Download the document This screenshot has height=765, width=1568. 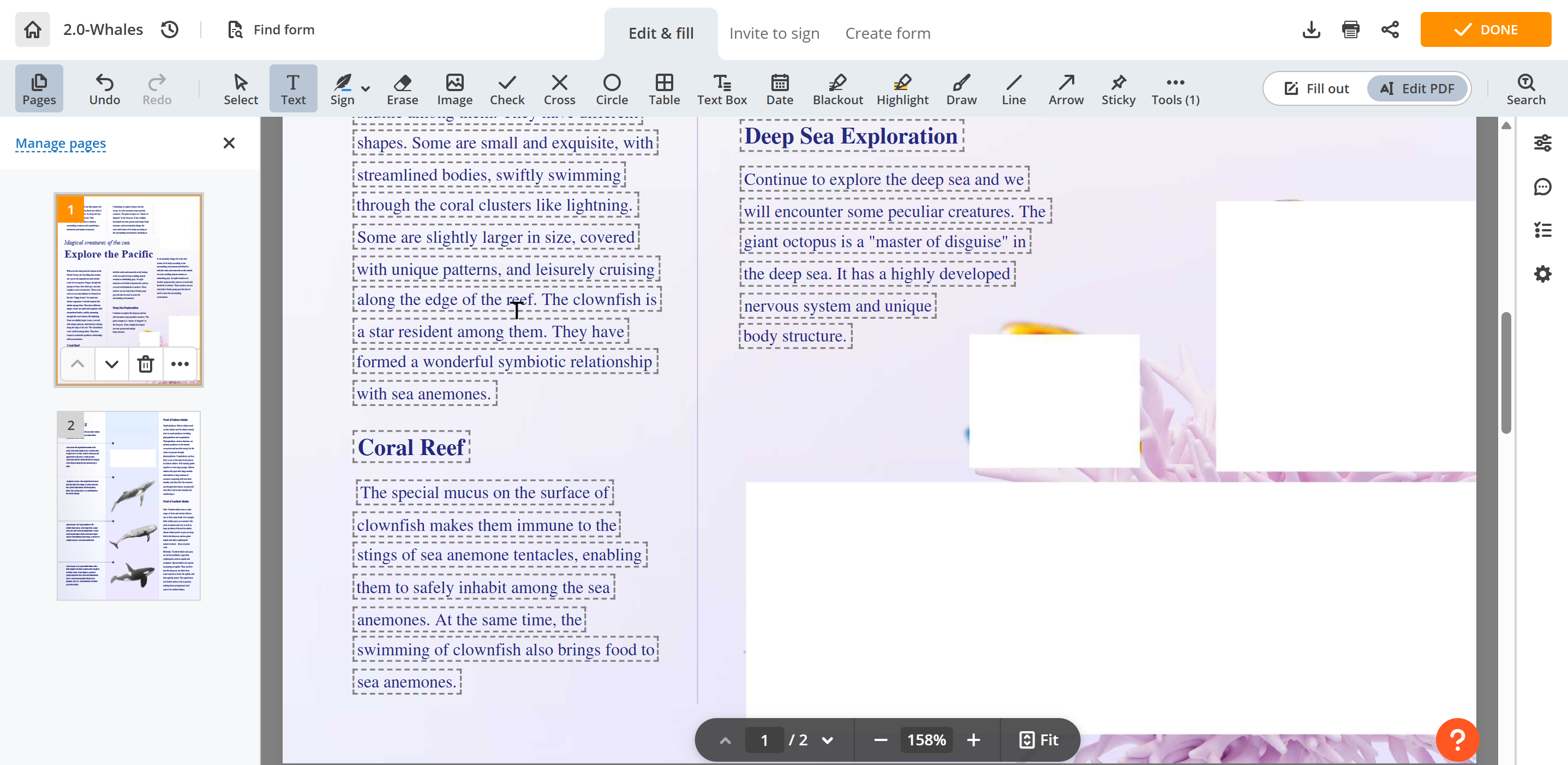pos(1311,29)
